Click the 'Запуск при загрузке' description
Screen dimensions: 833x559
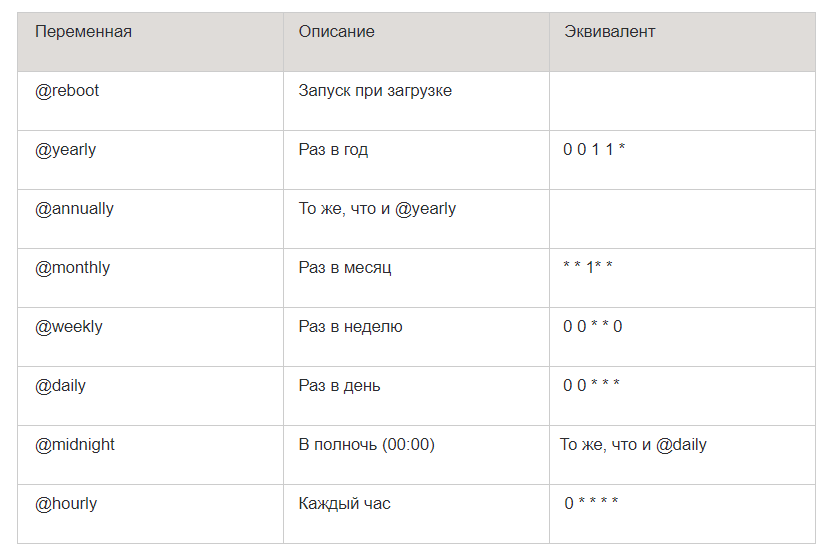pyautogui.click(x=375, y=91)
